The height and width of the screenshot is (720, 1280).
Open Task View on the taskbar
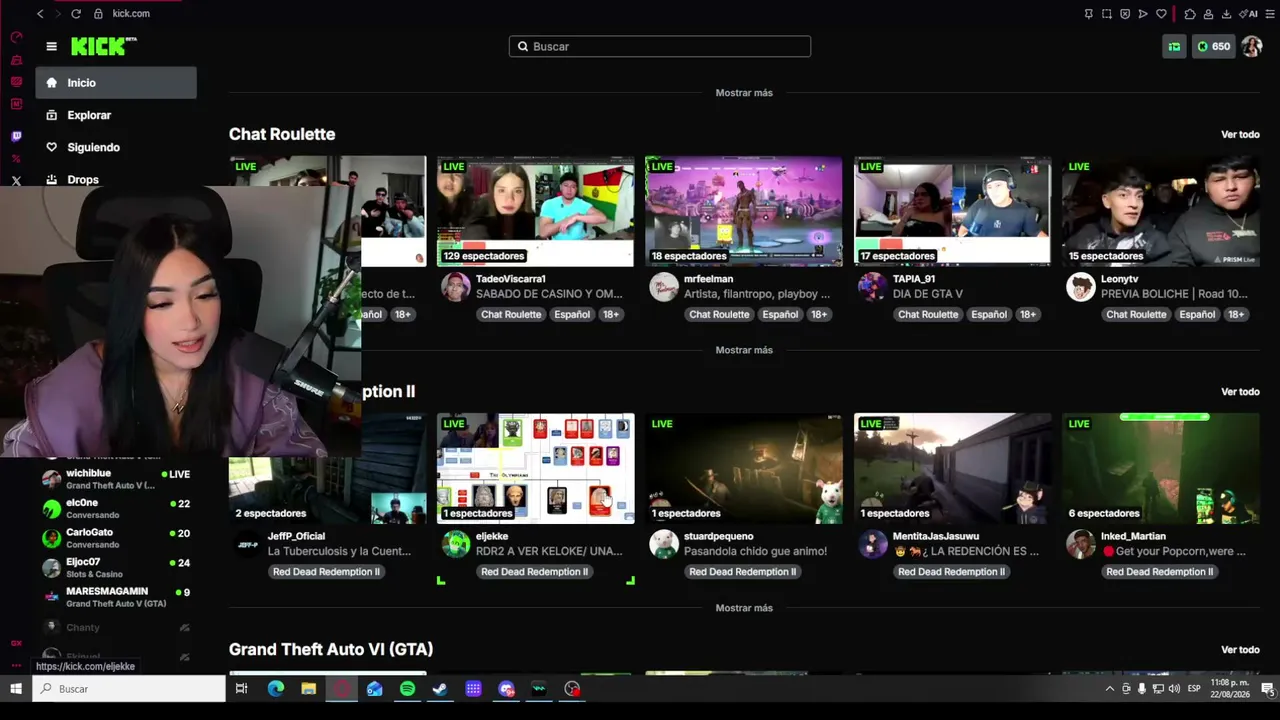pos(241,688)
